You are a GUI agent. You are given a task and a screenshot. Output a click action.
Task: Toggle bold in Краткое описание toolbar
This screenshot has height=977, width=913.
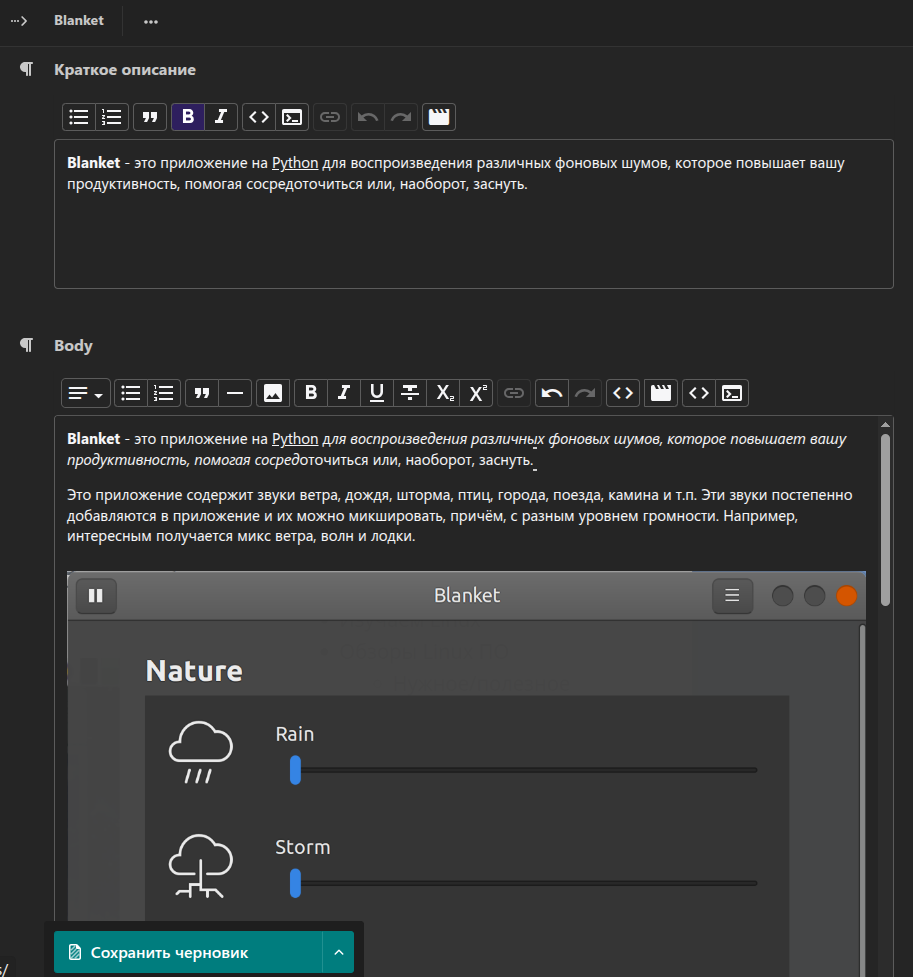(188, 117)
